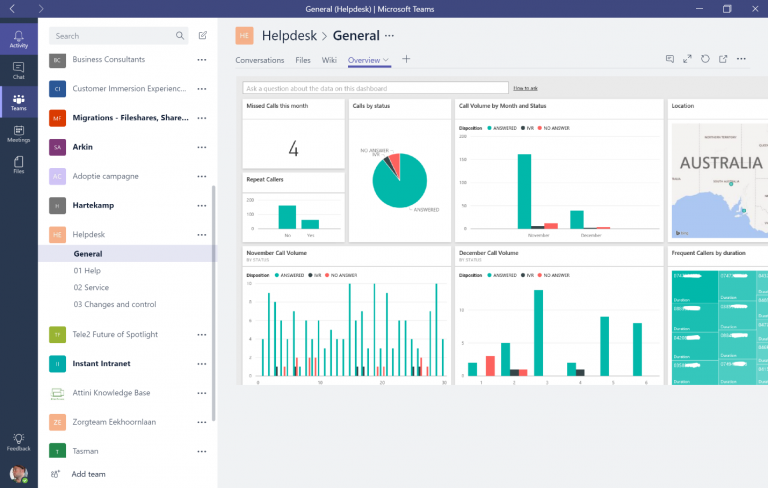768x488 pixels.
Task: Navigate forward with the right arrow
Action: pos(41,9)
